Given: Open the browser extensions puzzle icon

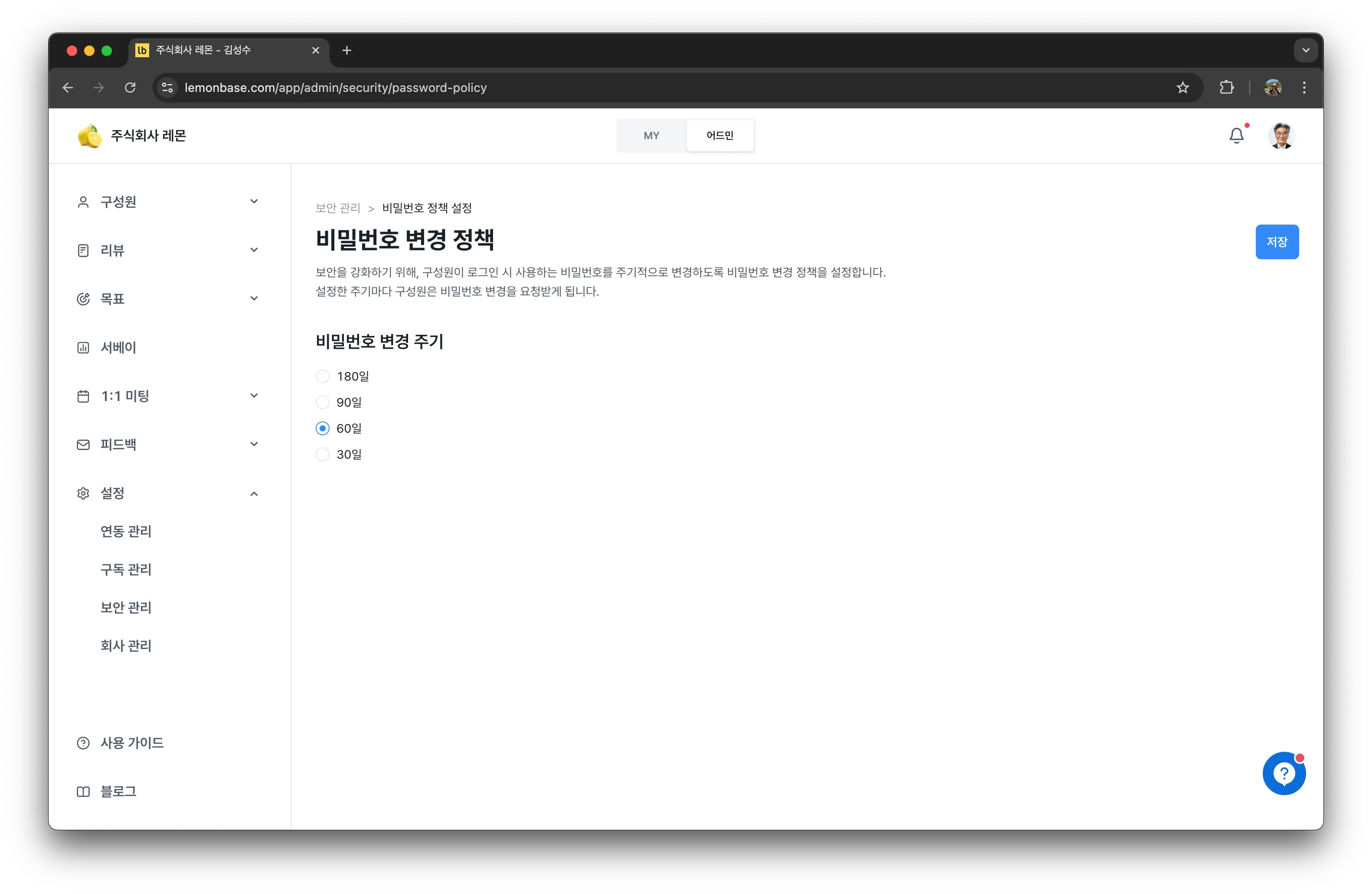Looking at the screenshot, I should tap(1227, 88).
